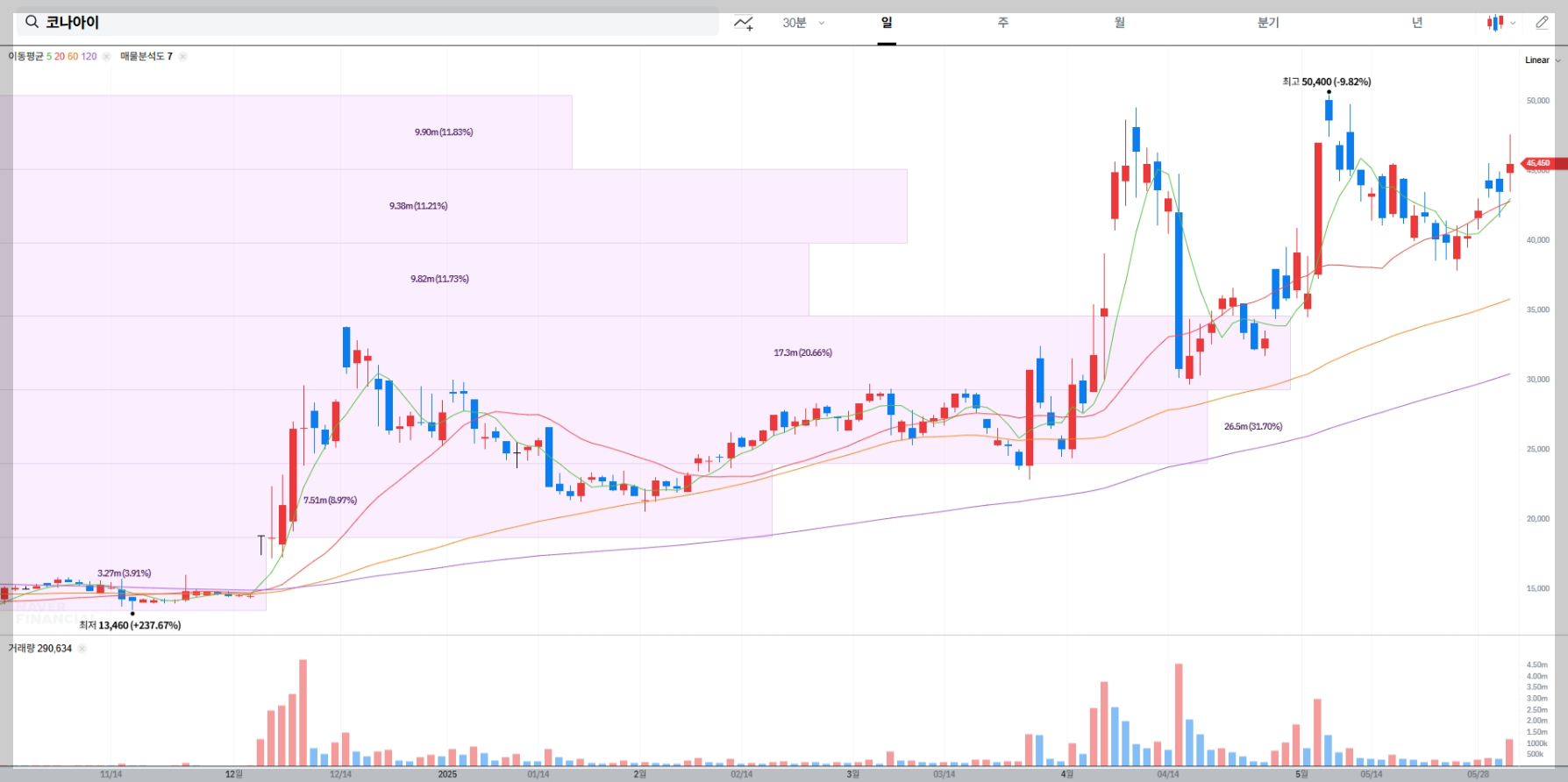1568x782 pixels.
Task: Click the 거래량 290,634 volume label
Action: click(40, 649)
